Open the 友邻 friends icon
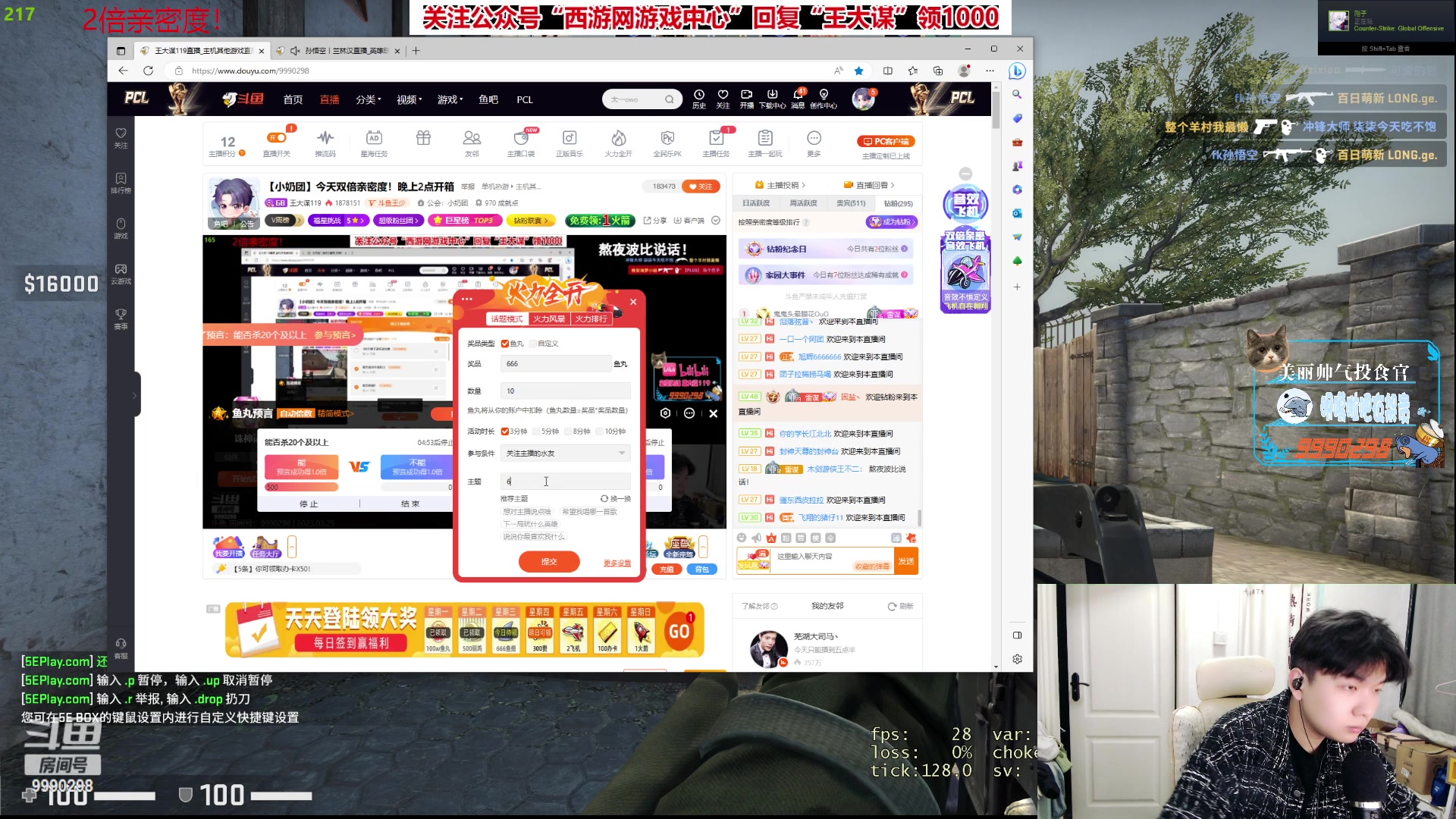This screenshot has height=819, width=1456. coord(472,138)
